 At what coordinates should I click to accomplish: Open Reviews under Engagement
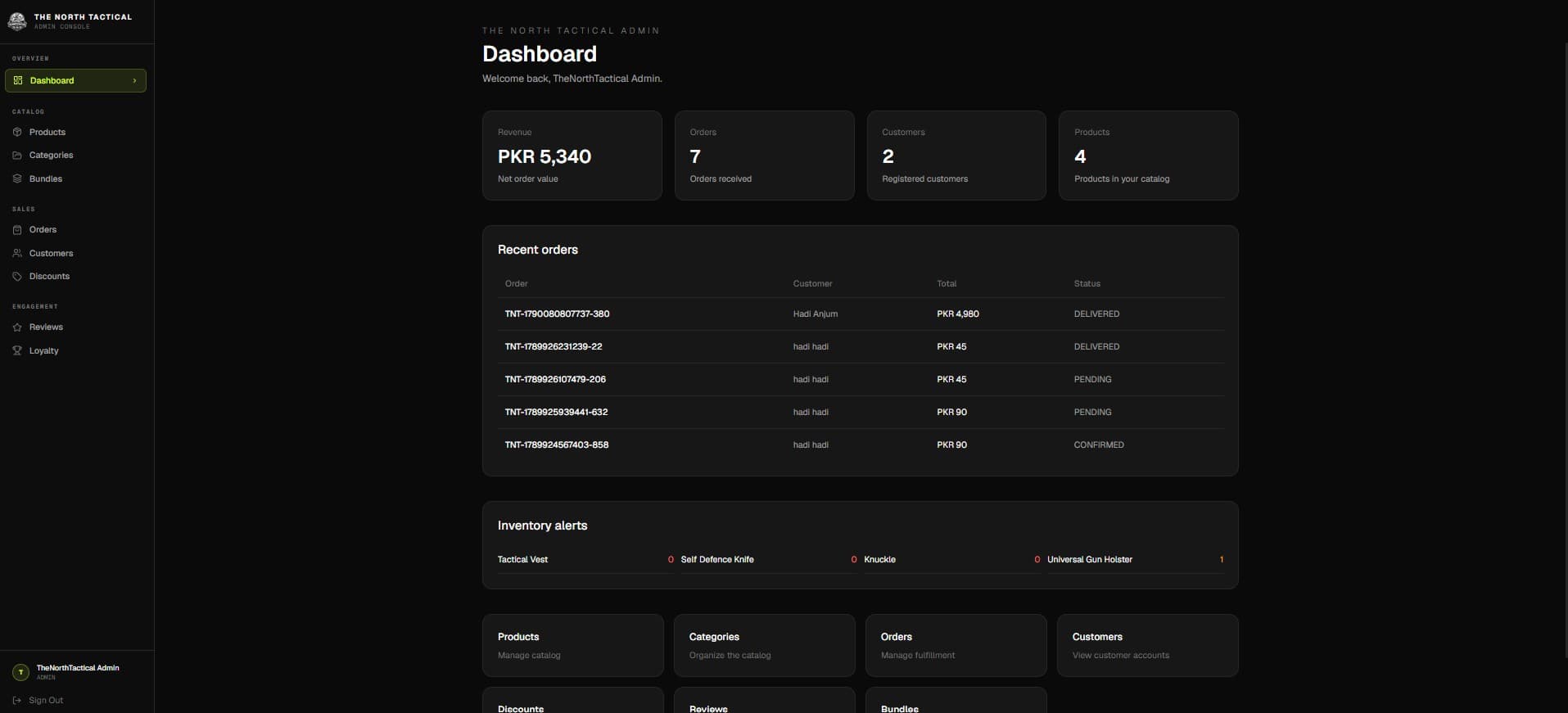(x=46, y=327)
